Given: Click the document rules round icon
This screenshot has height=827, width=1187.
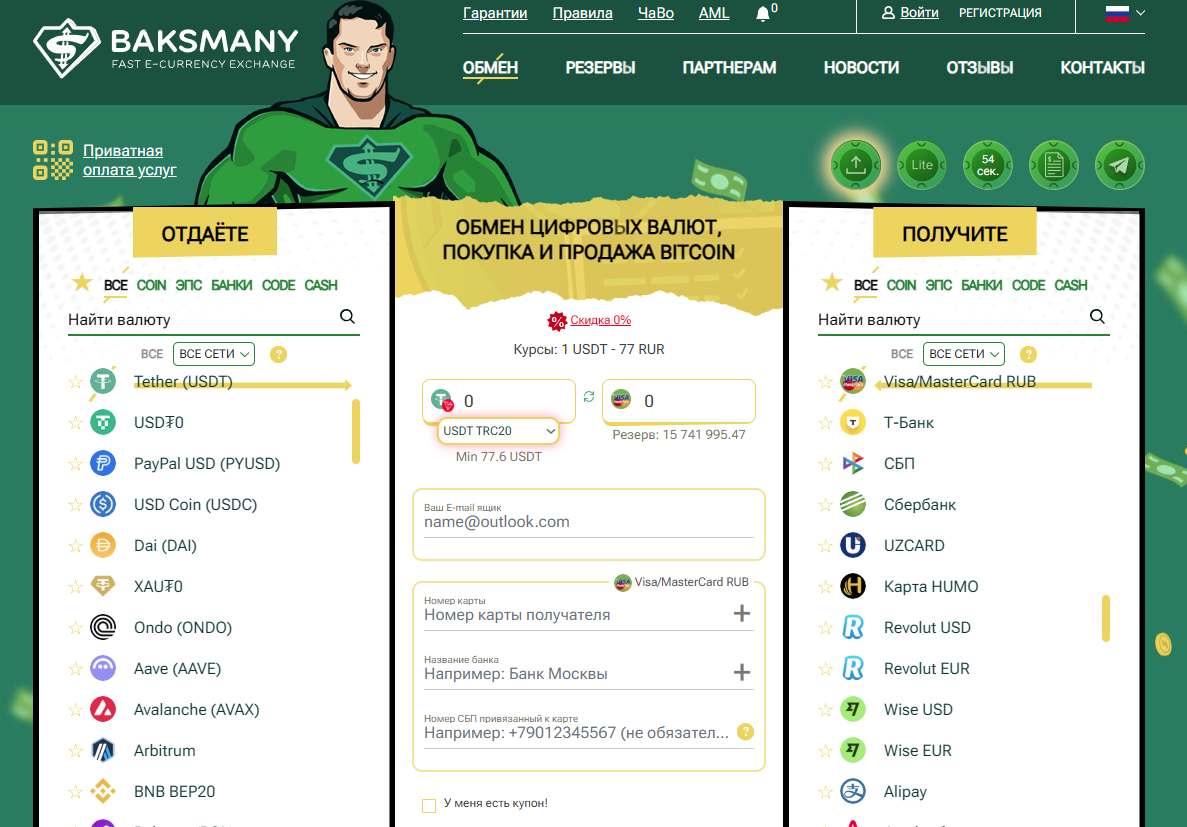Looking at the screenshot, I should click(1053, 165).
